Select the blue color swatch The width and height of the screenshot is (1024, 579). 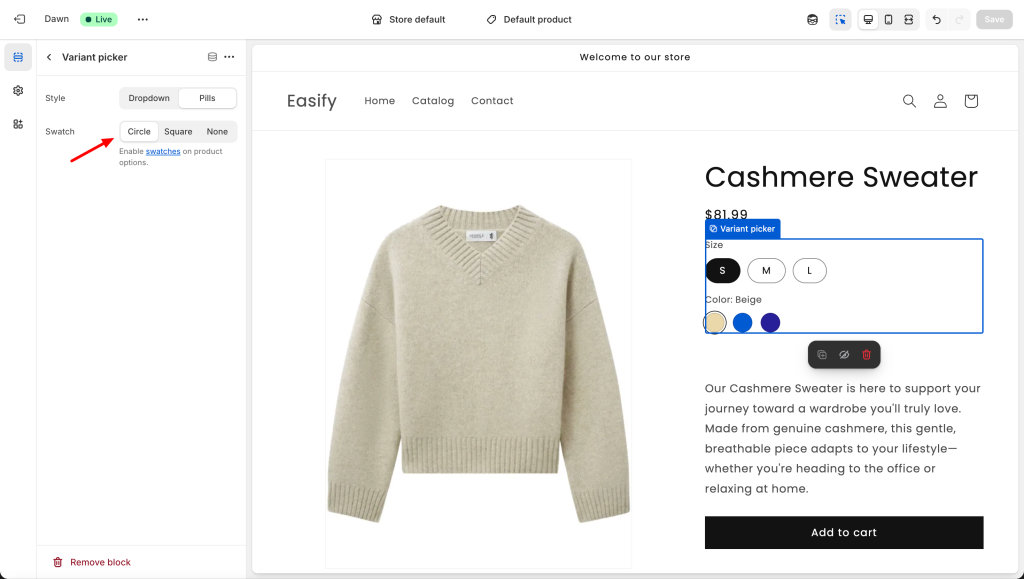742,322
